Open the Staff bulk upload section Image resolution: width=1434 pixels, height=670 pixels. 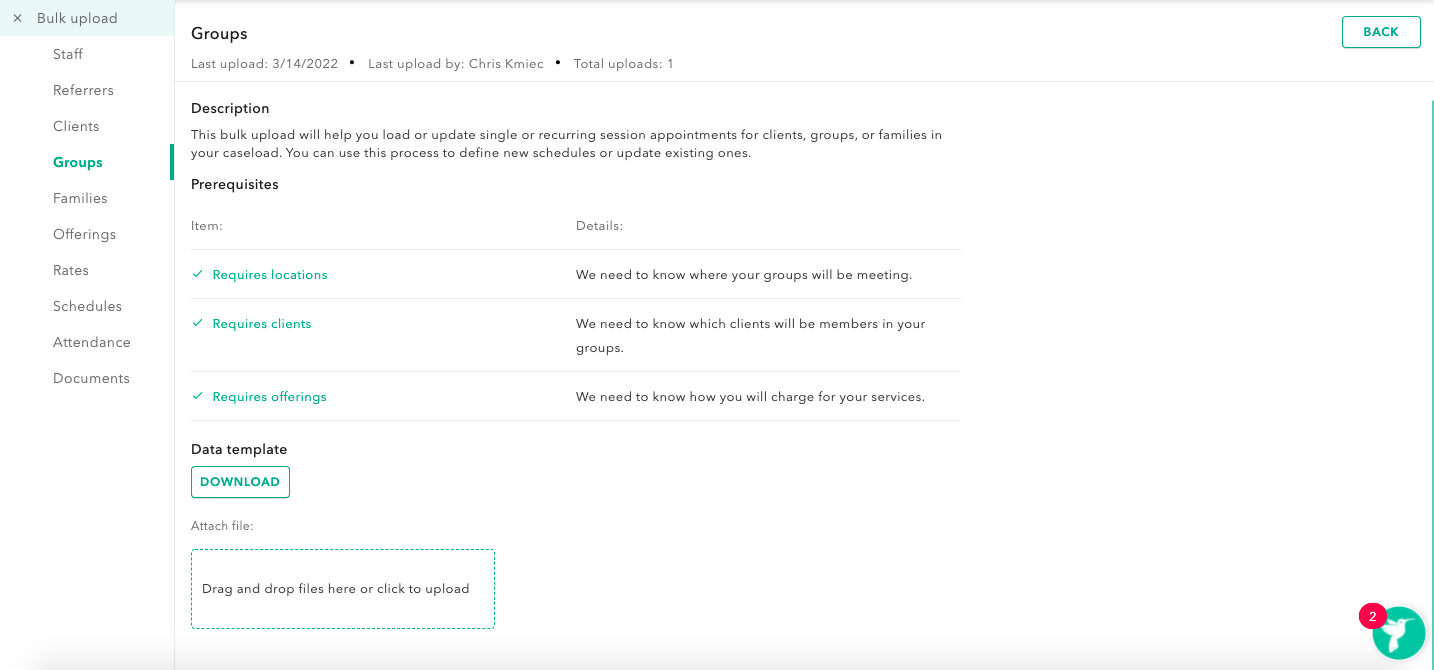pos(68,54)
